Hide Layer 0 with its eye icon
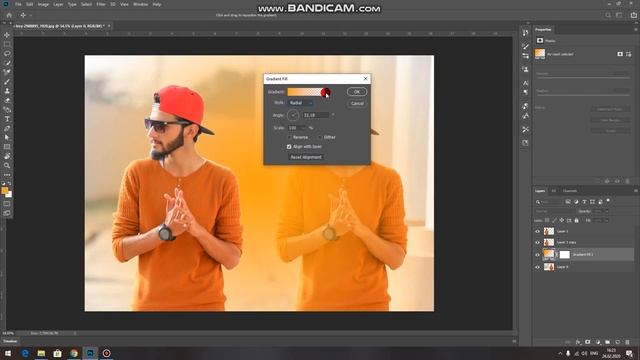The height and width of the screenshot is (360, 640). coord(538,267)
